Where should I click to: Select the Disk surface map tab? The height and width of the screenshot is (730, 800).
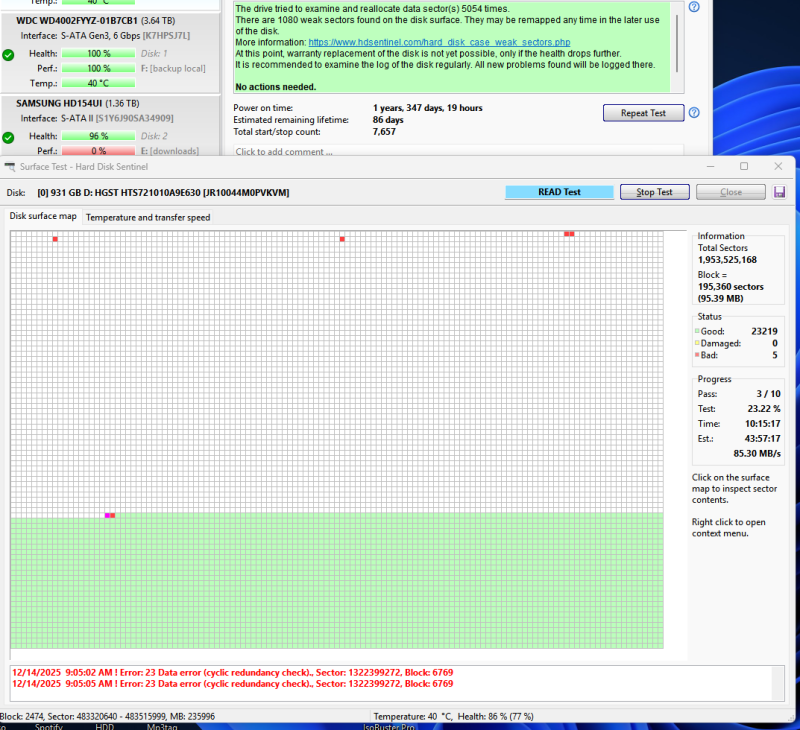43,216
